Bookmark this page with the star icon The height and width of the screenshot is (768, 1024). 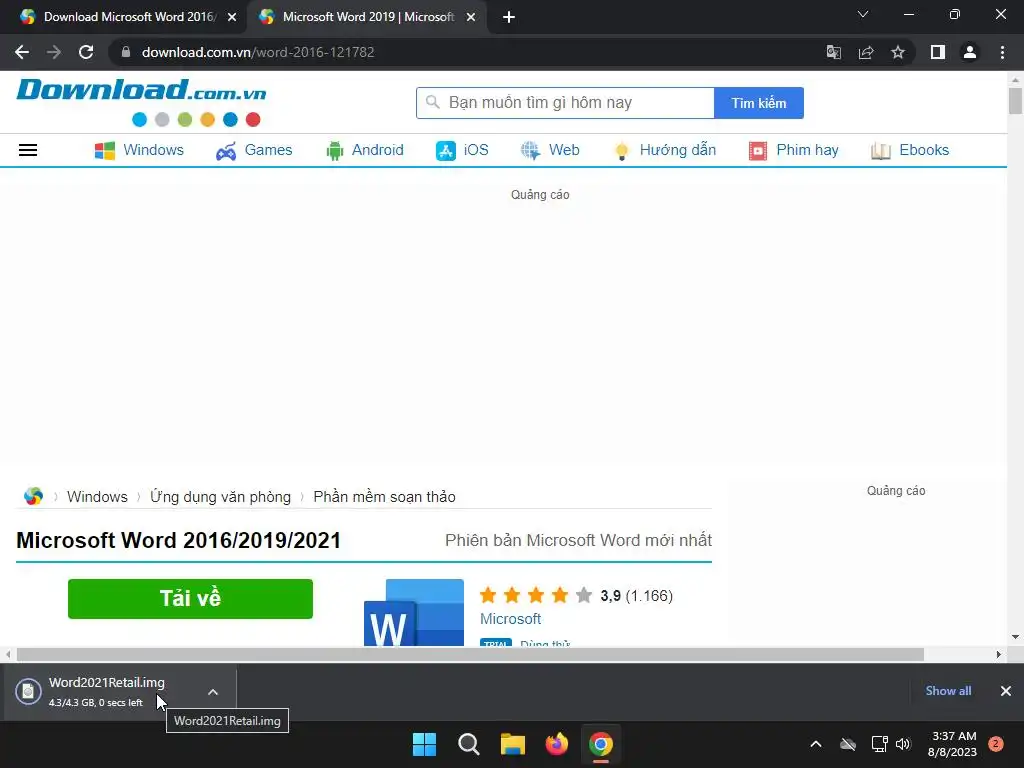point(898,52)
